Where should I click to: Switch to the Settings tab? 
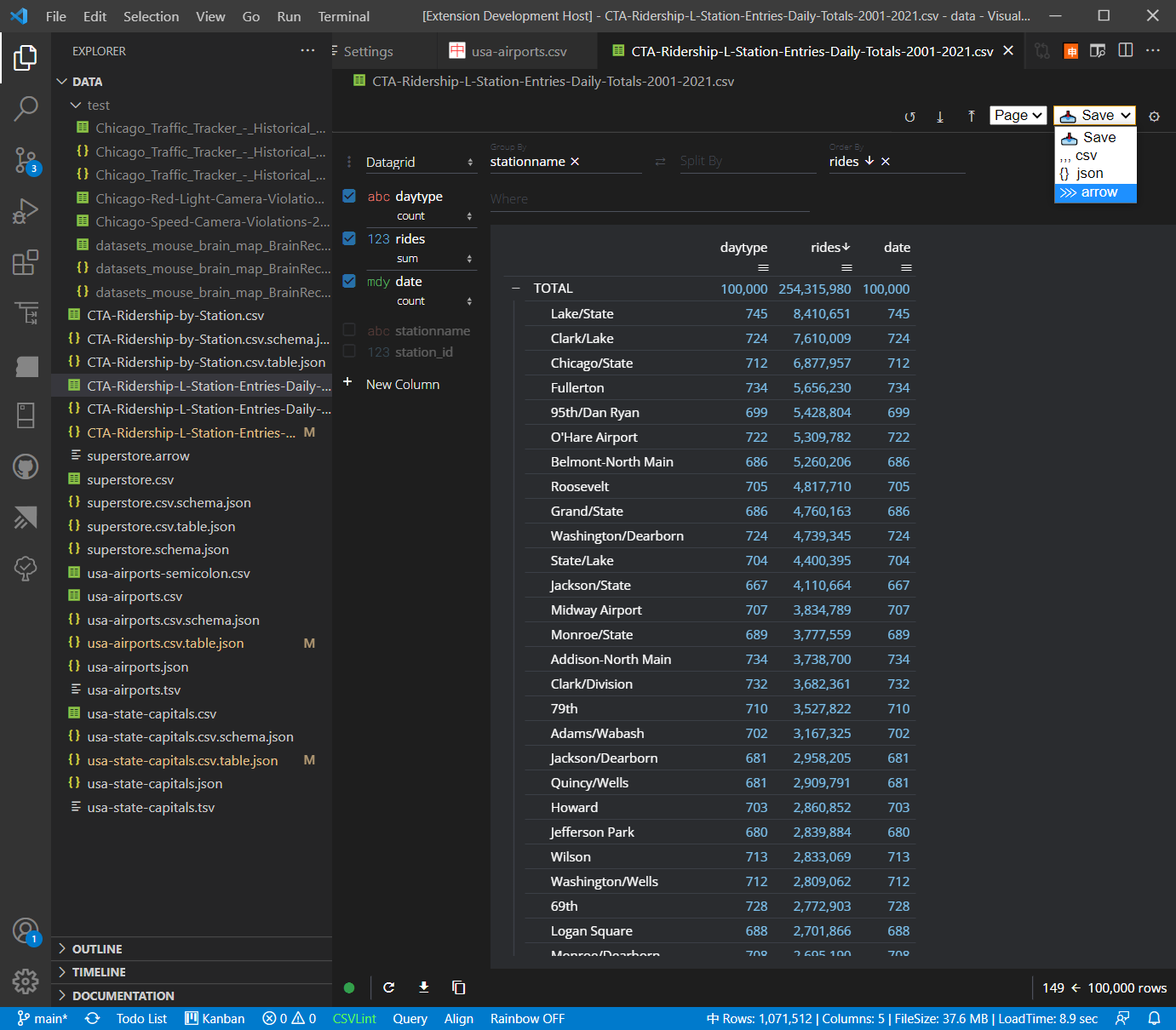tap(368, 51)
